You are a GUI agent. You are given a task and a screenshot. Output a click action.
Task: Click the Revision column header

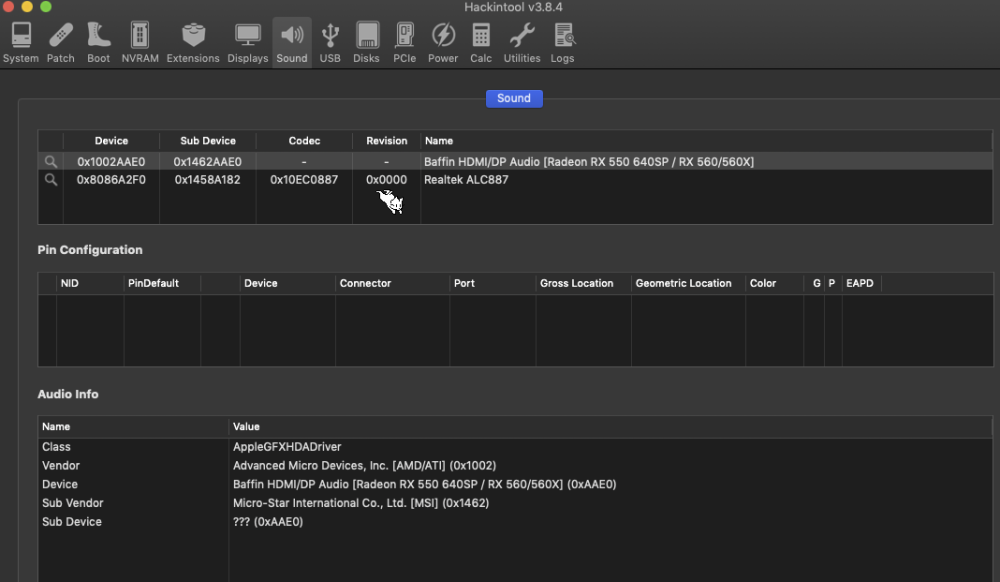(386, 141)
